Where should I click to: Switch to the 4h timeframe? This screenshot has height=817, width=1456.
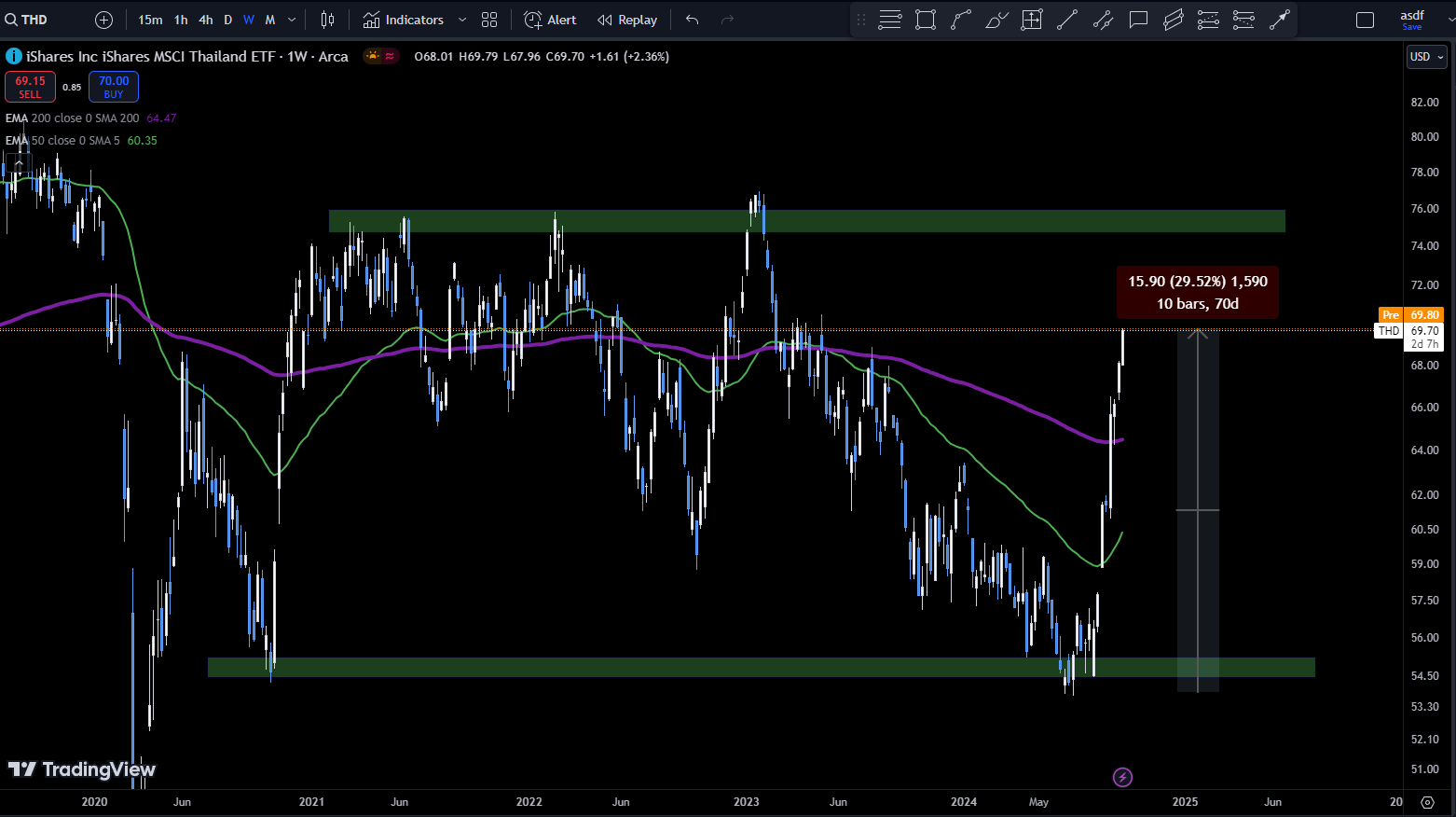[x=206, y=20]
